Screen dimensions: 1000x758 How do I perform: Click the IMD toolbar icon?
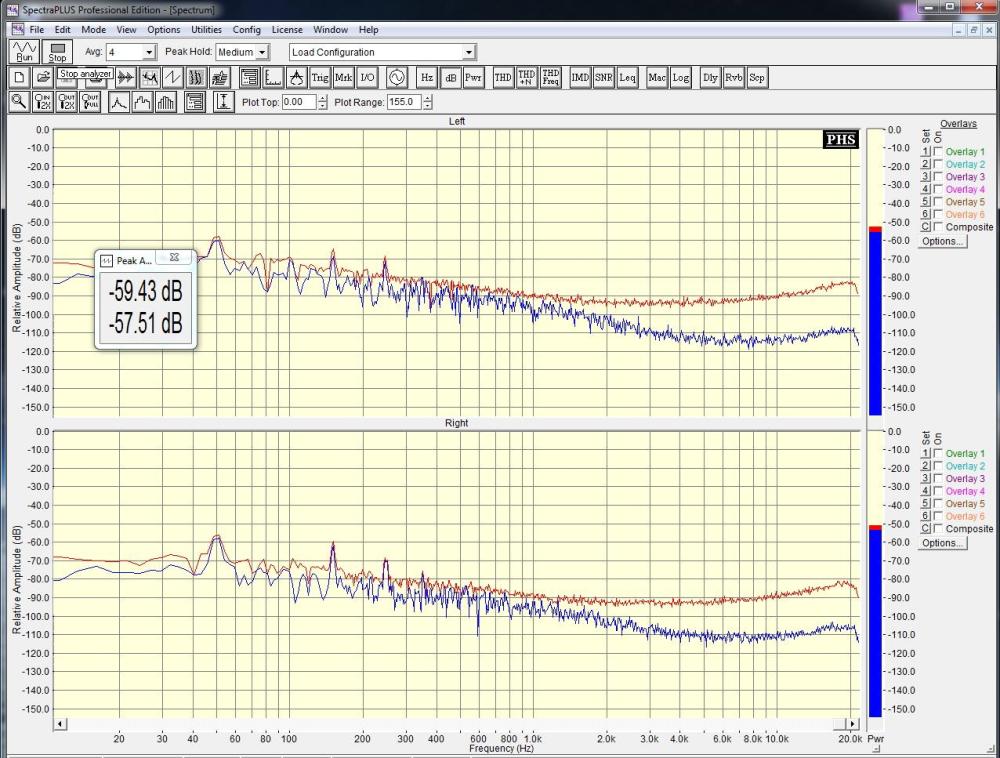[580, 77]
